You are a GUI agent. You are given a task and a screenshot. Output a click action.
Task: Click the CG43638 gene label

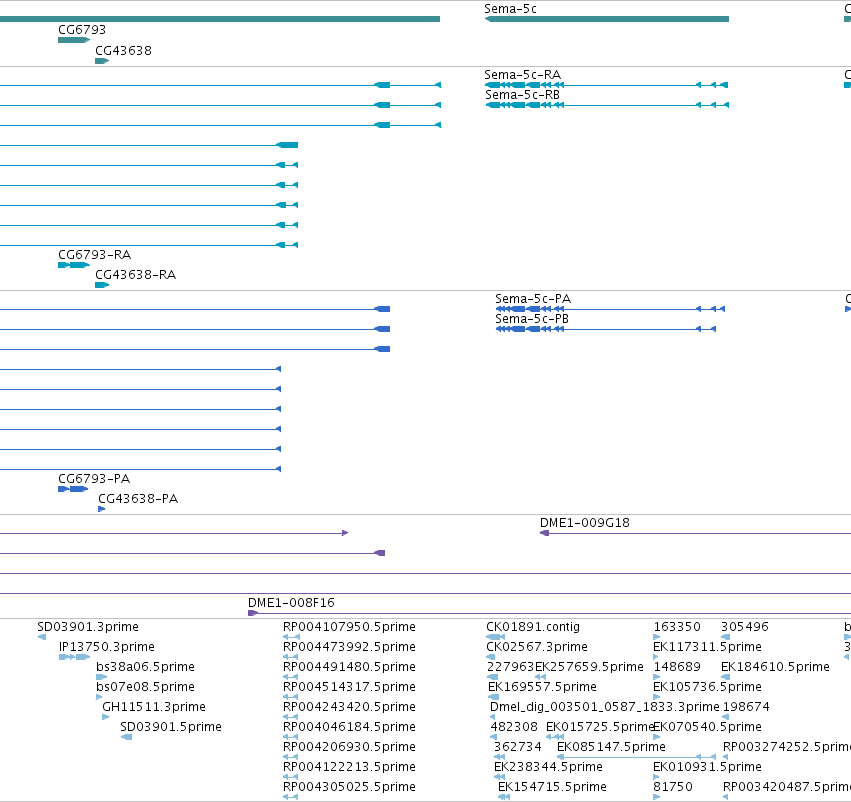click(x=123, y=50)
